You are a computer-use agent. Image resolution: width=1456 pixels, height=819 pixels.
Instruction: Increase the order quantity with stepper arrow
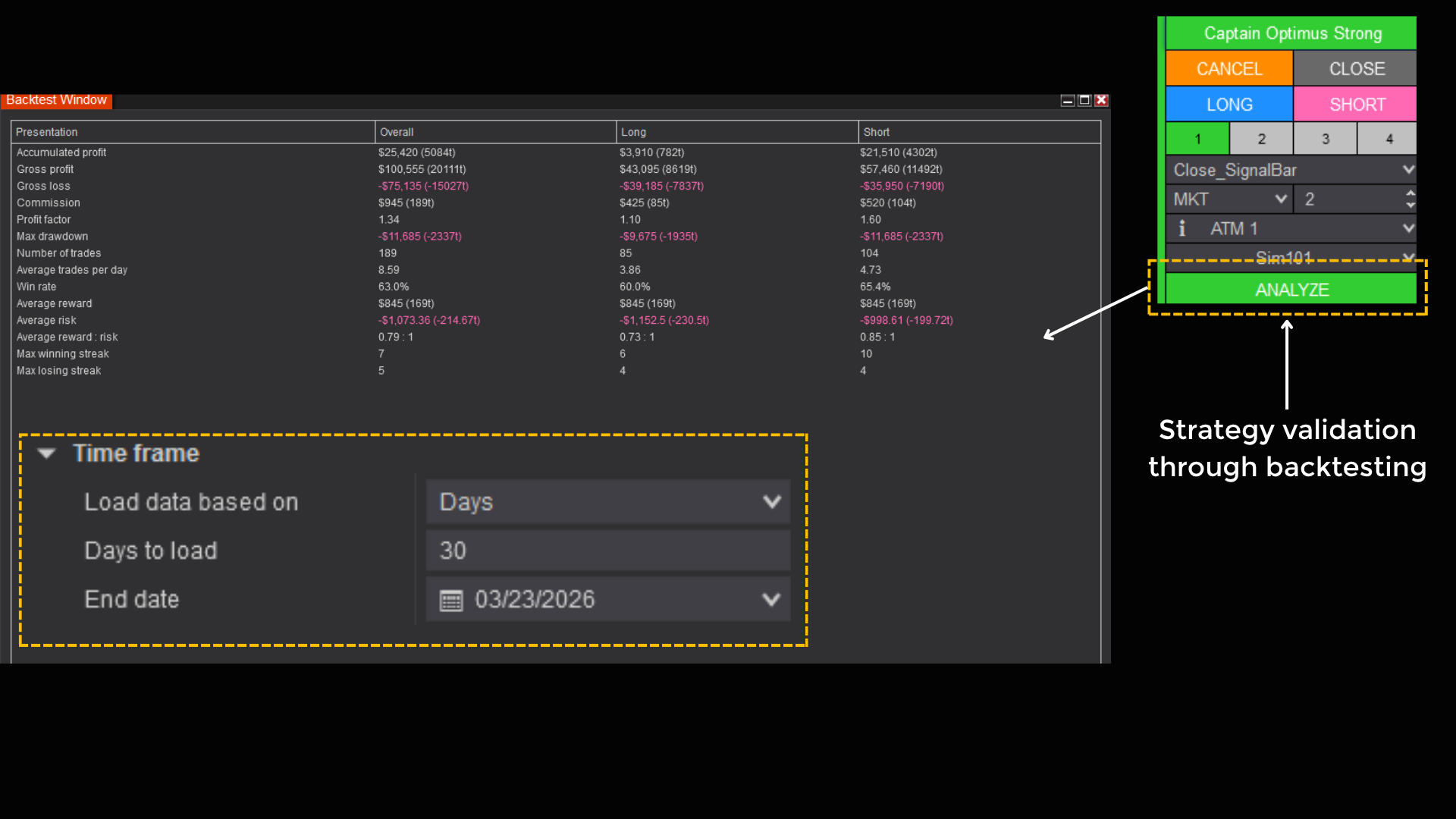[x=1410, y=193]
